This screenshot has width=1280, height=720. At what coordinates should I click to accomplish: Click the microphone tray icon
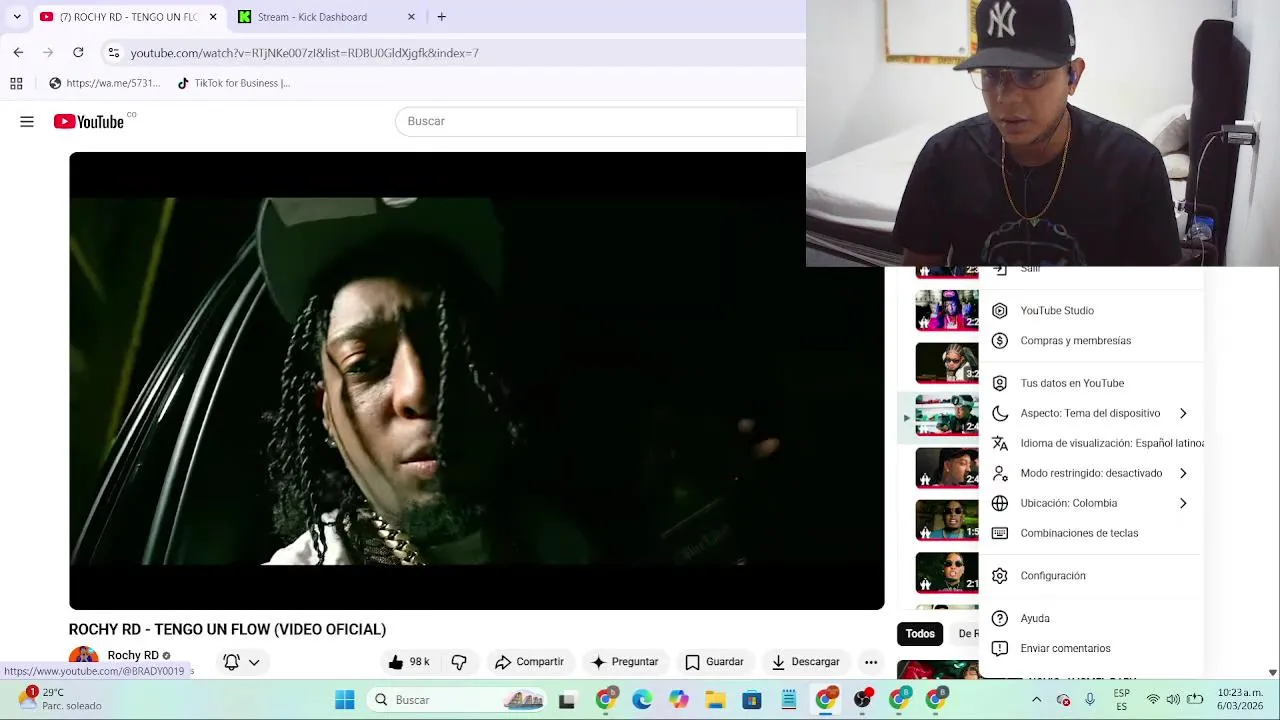(x=1090, y=700)
